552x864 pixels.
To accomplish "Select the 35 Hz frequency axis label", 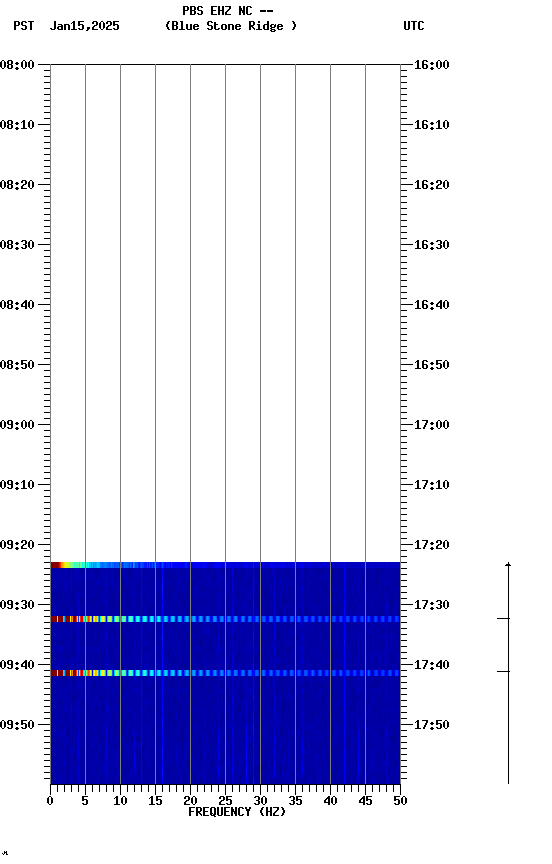I will coord(295,801).
